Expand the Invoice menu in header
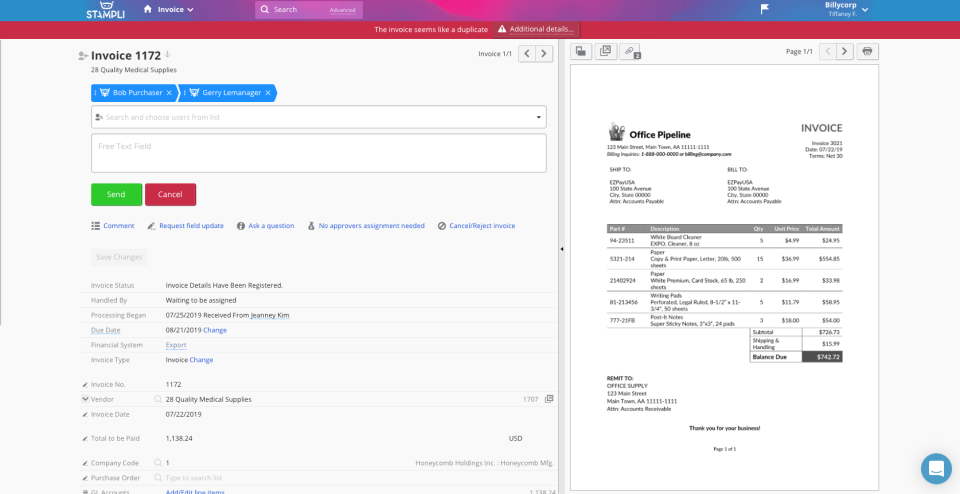960x494 pixels. coord(176,10)
